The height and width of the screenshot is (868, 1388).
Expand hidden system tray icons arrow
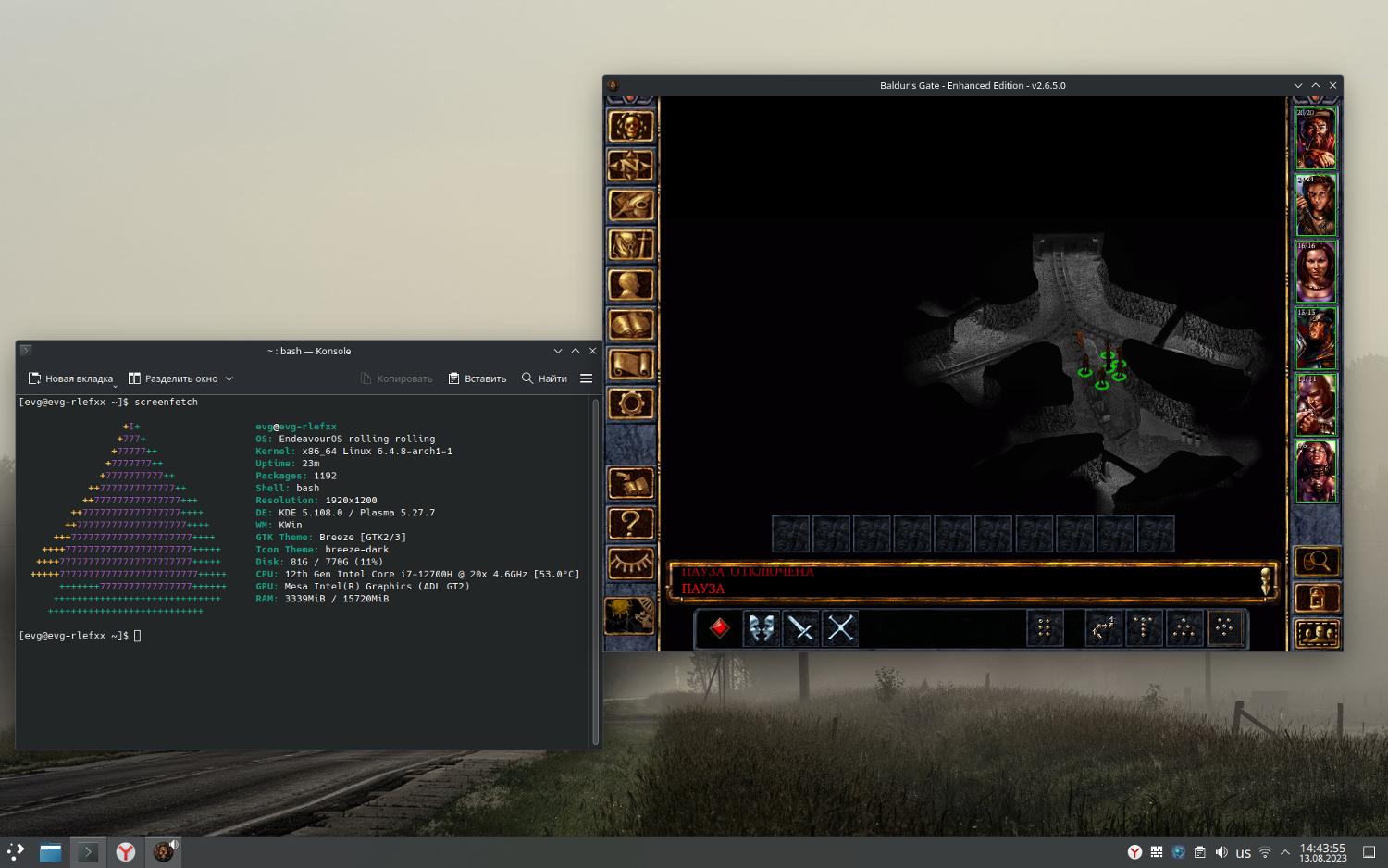[x=1284, y=852]
